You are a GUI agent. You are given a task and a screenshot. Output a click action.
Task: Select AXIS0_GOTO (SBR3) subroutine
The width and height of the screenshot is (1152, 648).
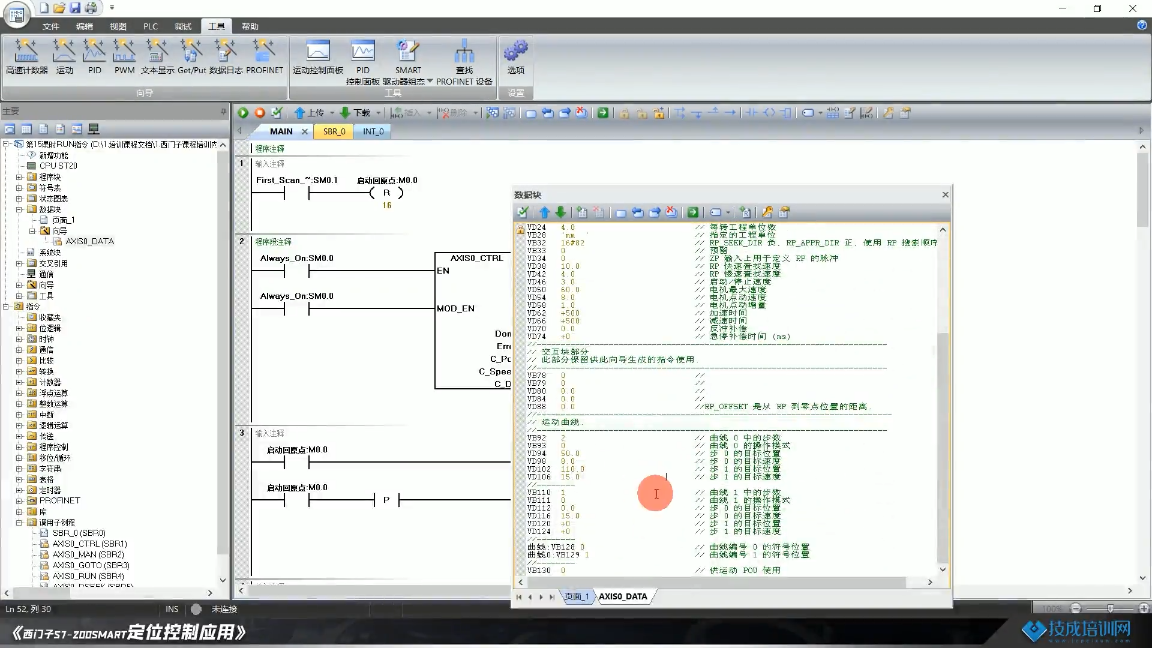pos(91,565)
